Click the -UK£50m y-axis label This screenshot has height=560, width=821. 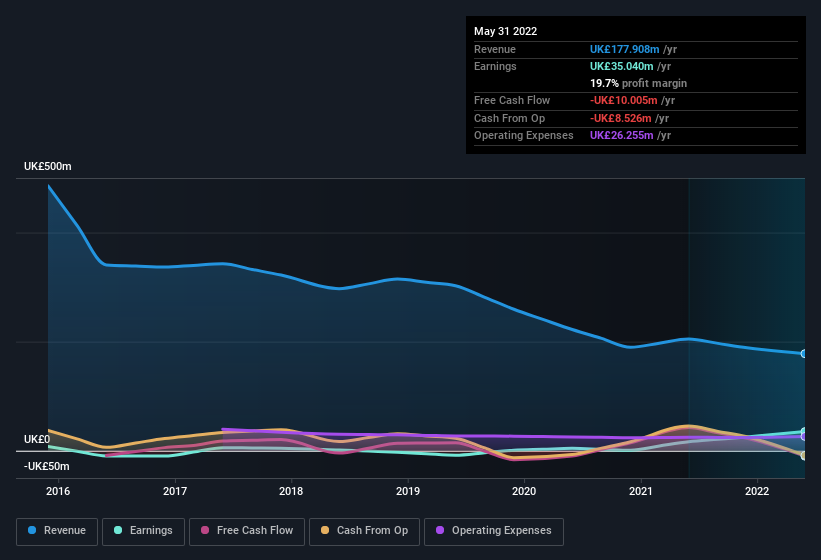[47, 466]
